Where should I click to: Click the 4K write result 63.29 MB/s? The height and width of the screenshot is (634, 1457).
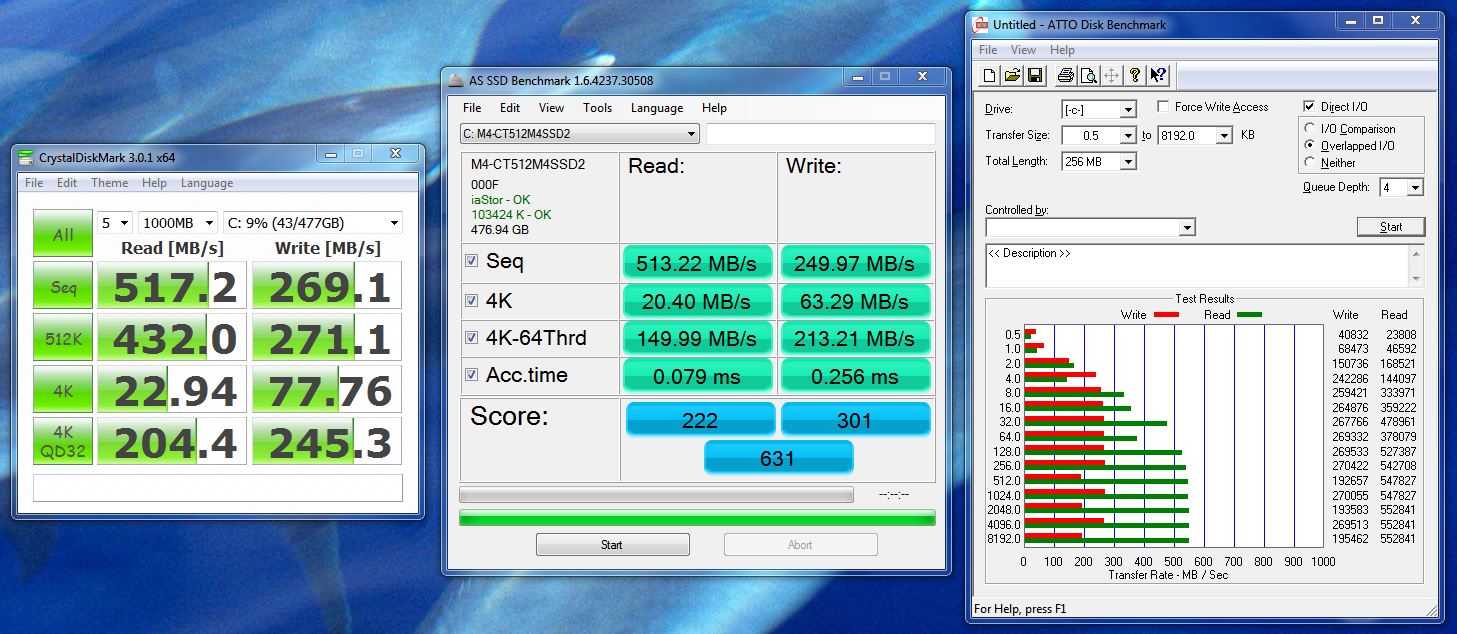click(x=855, y=301)
